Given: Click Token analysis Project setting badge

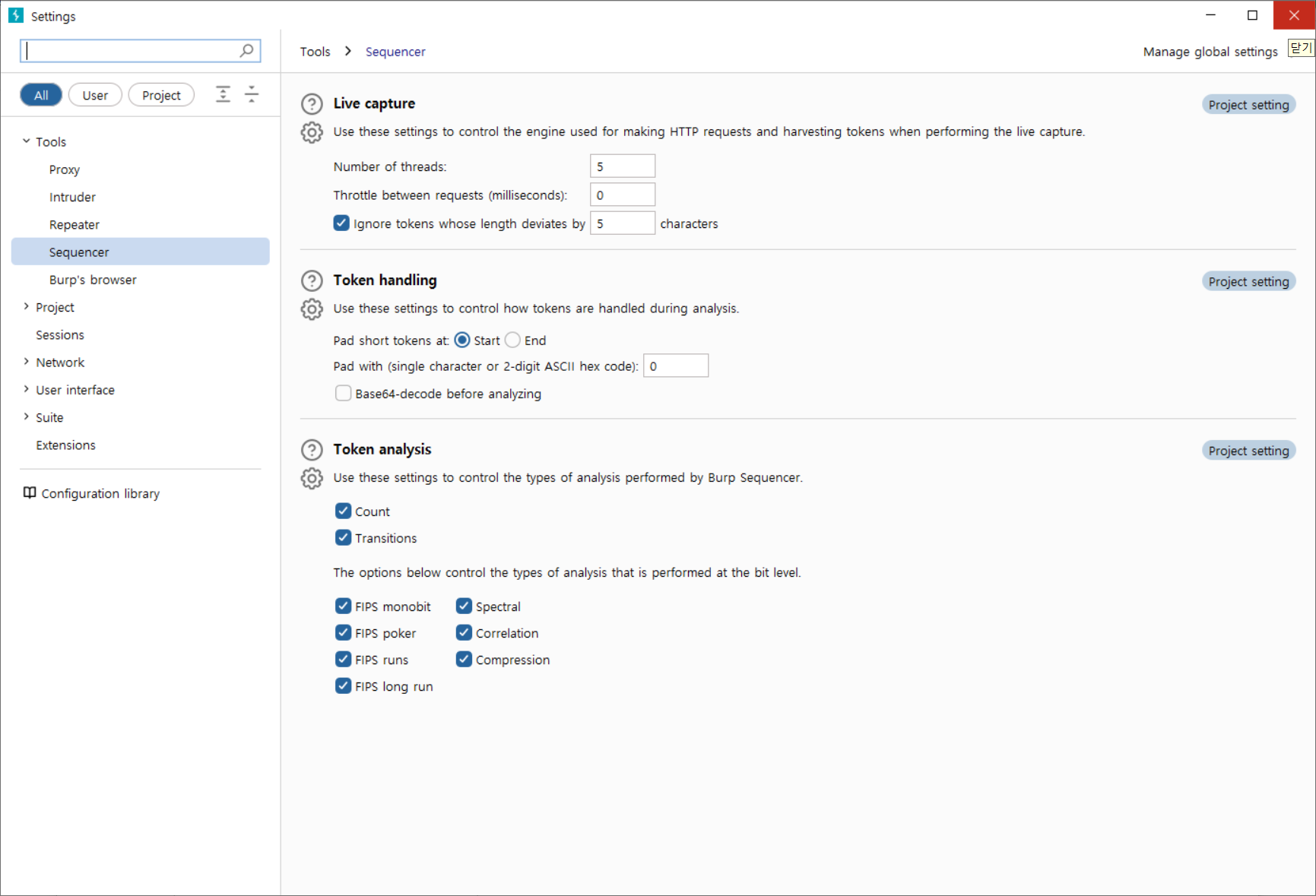Looking at the screenshot, I should tap(1248, 451).
